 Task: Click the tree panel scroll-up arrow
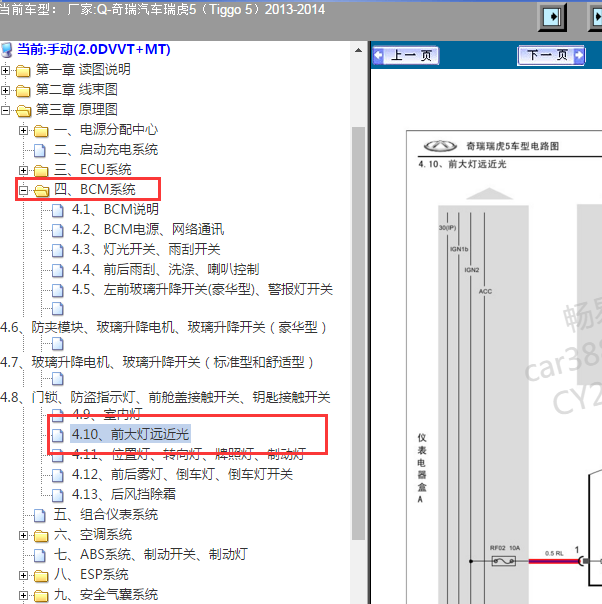coord(359,50)
